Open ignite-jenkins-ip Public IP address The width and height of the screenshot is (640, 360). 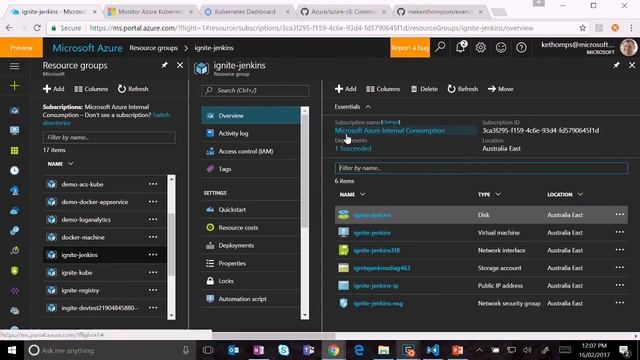(376, 286)
